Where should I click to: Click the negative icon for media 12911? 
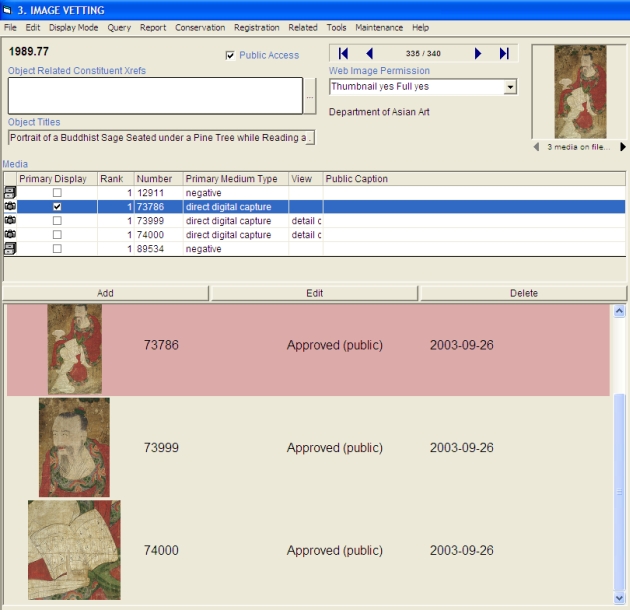click(x=10, y=192)
